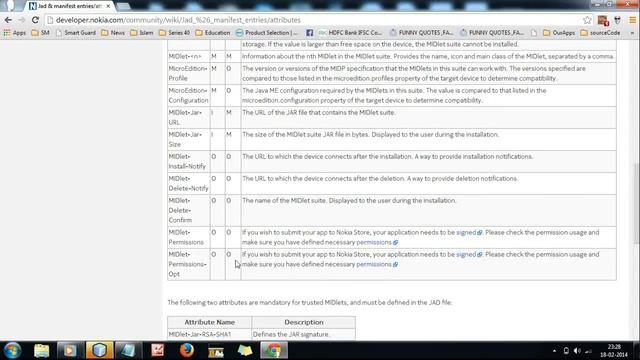
Task: Go back with the browser back arrow
Action: click(8, 20)
